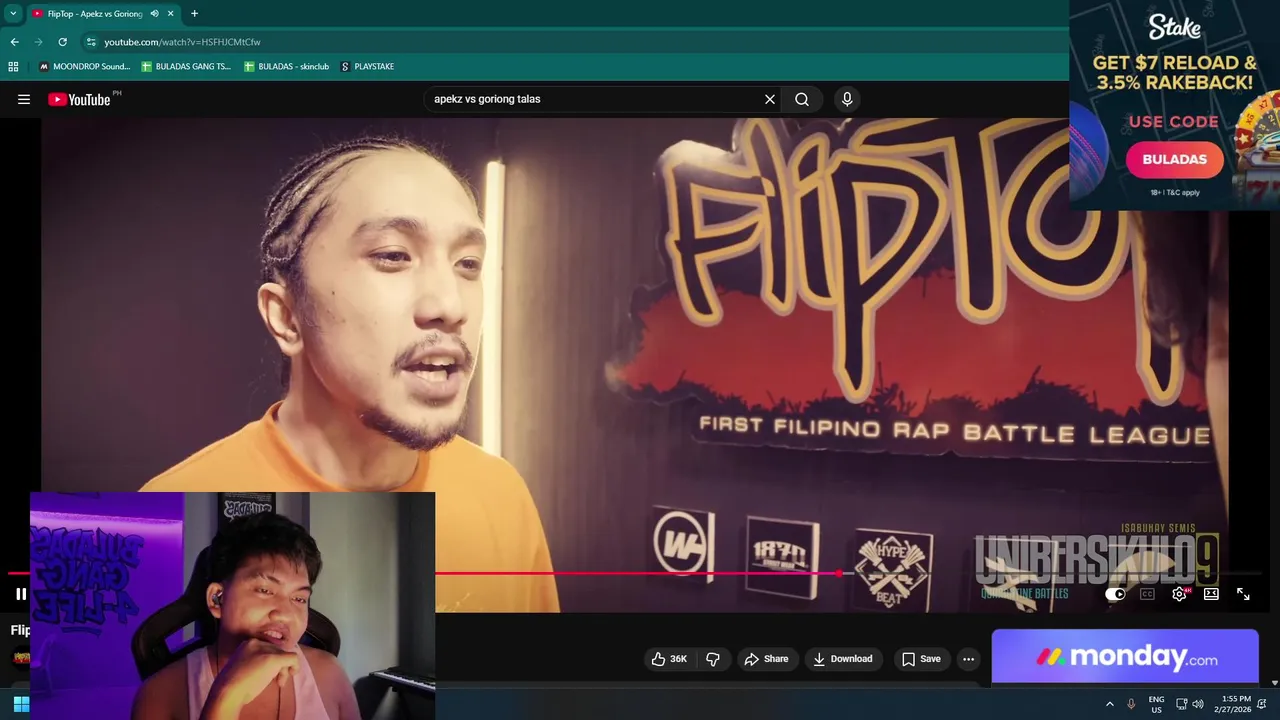
Task: Open notification center bell icon
Action: point(1262,704)
